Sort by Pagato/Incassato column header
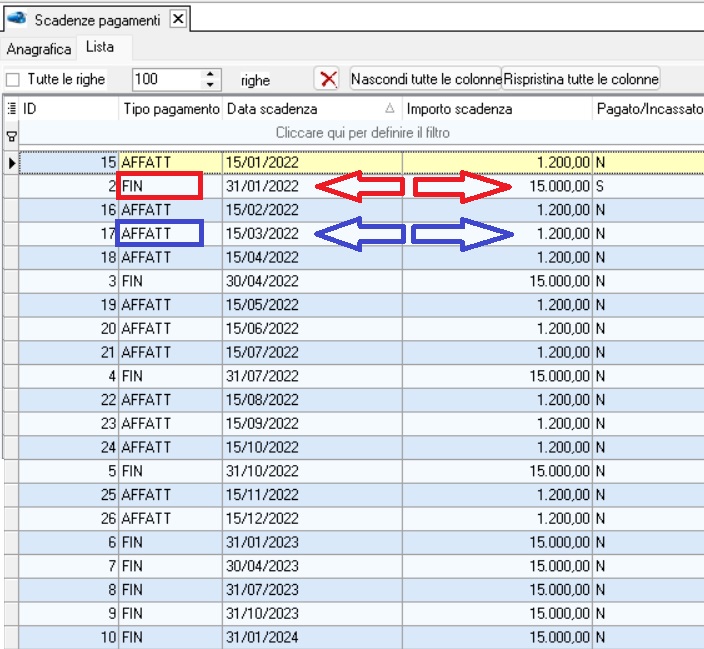Viewport: 704px width, 649px height. pos(649,109)
